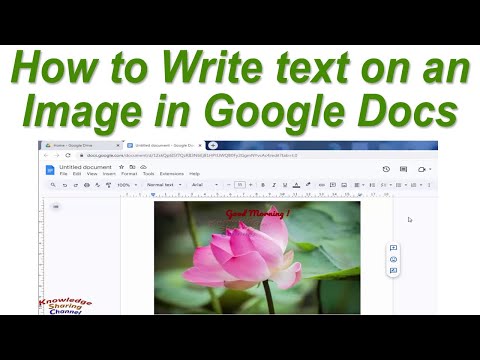This screenshot has height=360, width=480.
Task: Select the paint format tool
Action: point(108,185)
